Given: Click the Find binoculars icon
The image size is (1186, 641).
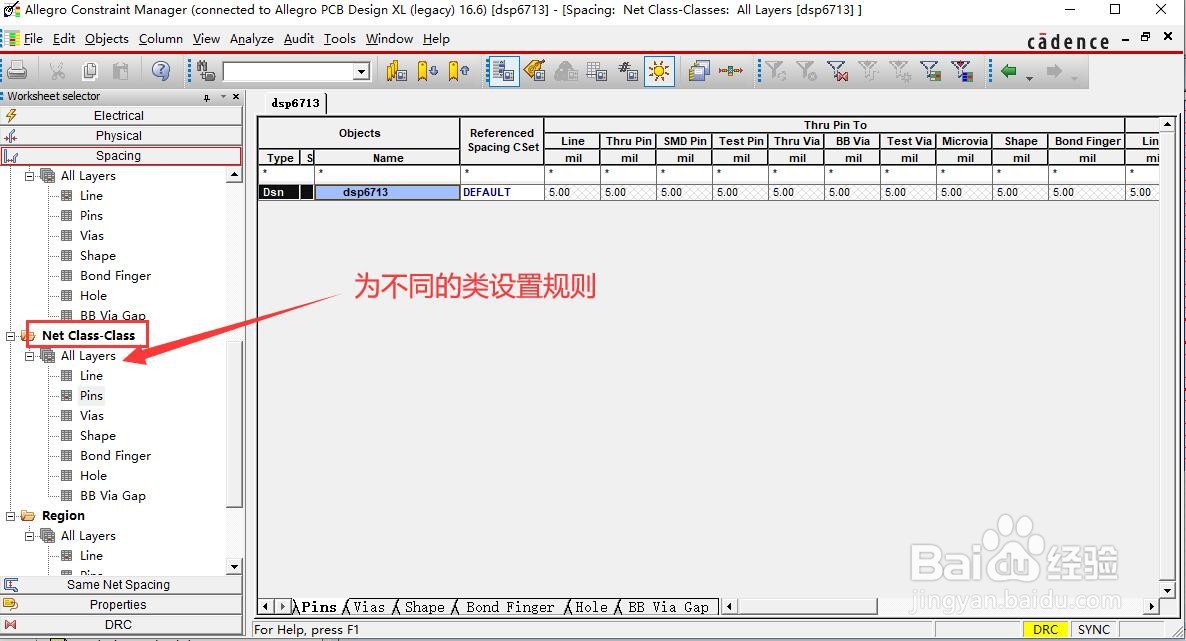Looking at the screenshot, I should point(205,71).
